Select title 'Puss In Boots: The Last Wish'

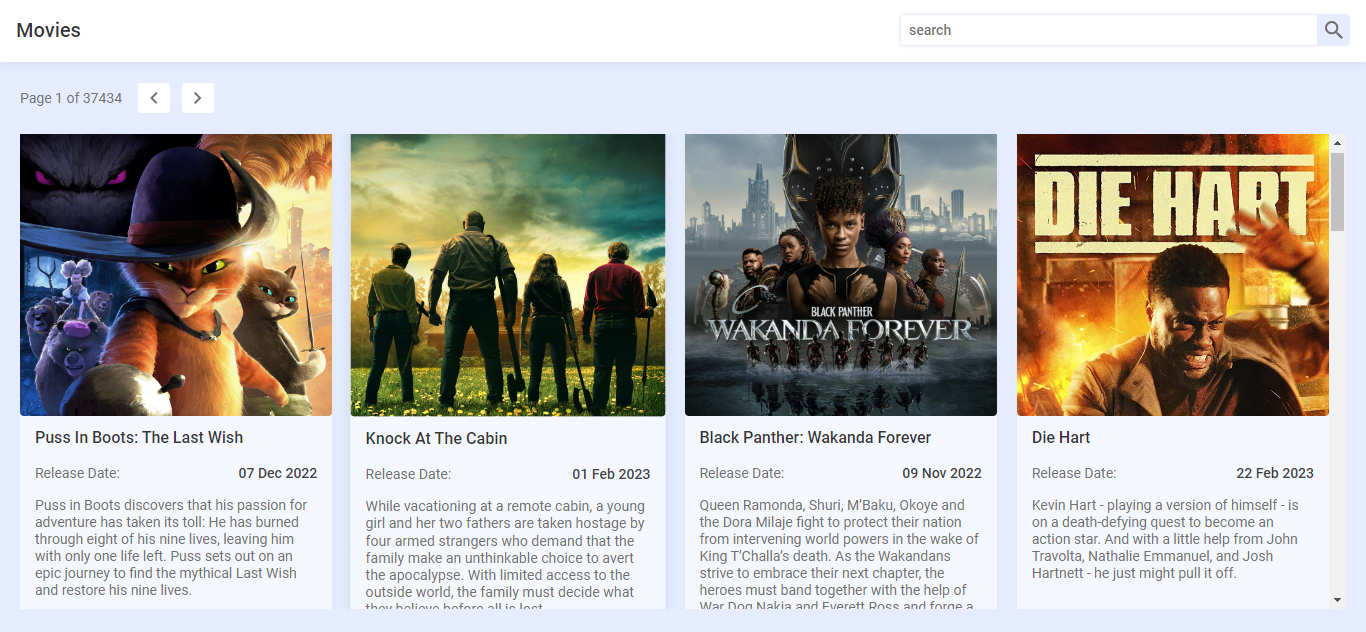coord(139,438)
